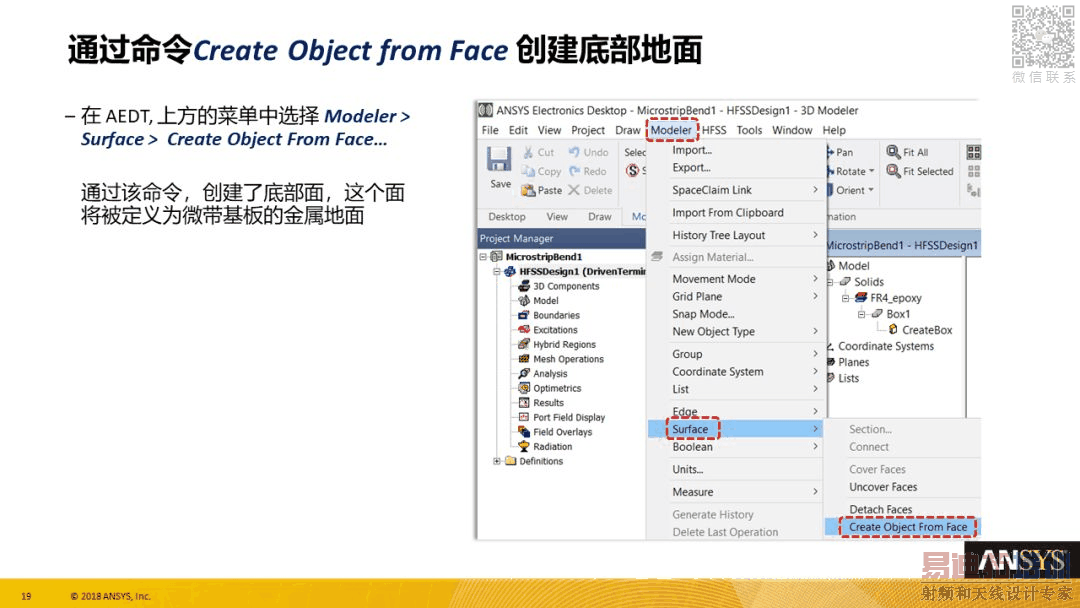Select the Mesh Operations icon
Screen dimensions: 1080x608
pyautogui.click(x=524, y=359)
